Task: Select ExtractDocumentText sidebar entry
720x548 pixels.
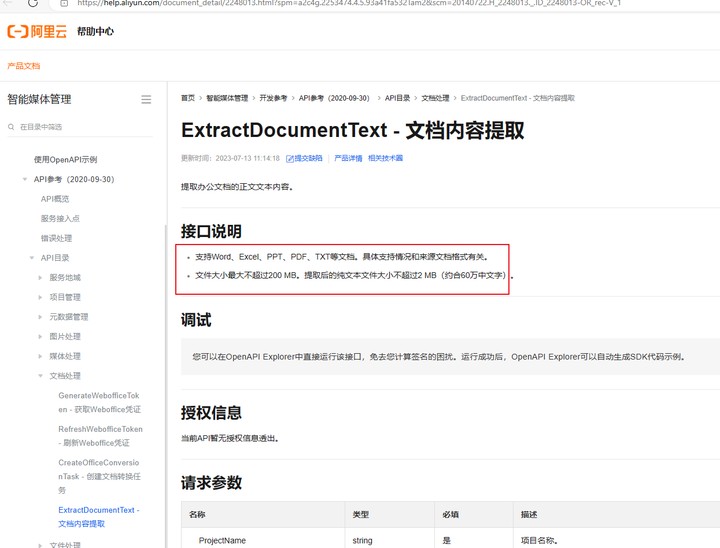Action: 99,517
